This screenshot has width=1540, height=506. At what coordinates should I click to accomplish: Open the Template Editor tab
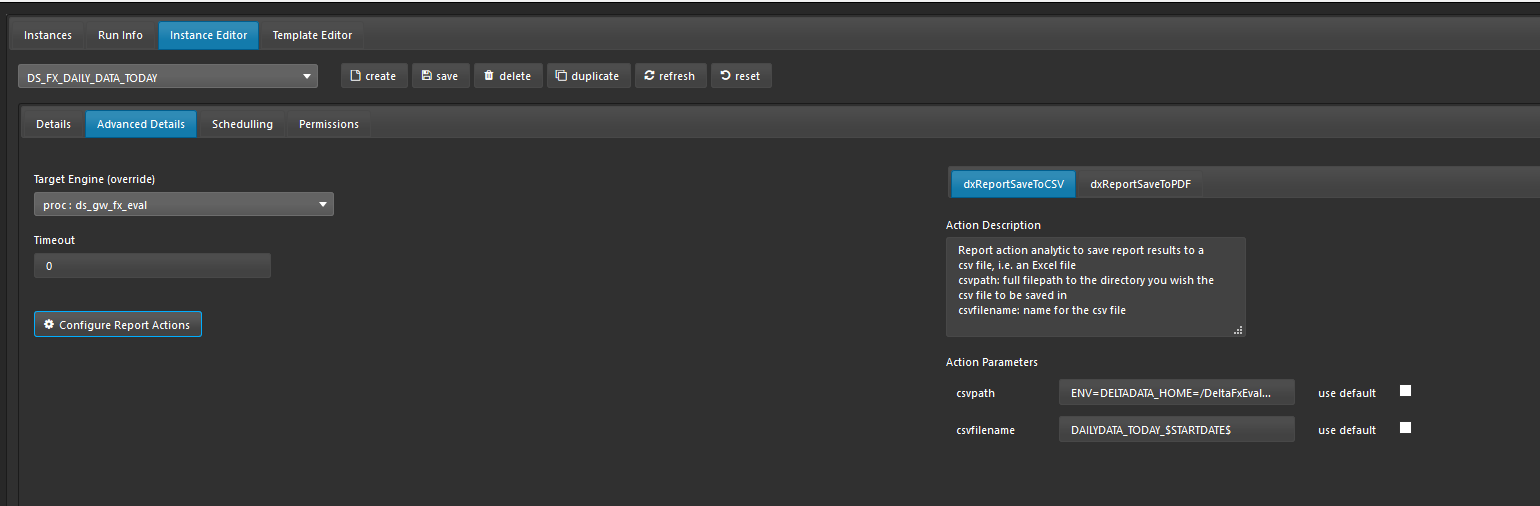tap(312, 35)
